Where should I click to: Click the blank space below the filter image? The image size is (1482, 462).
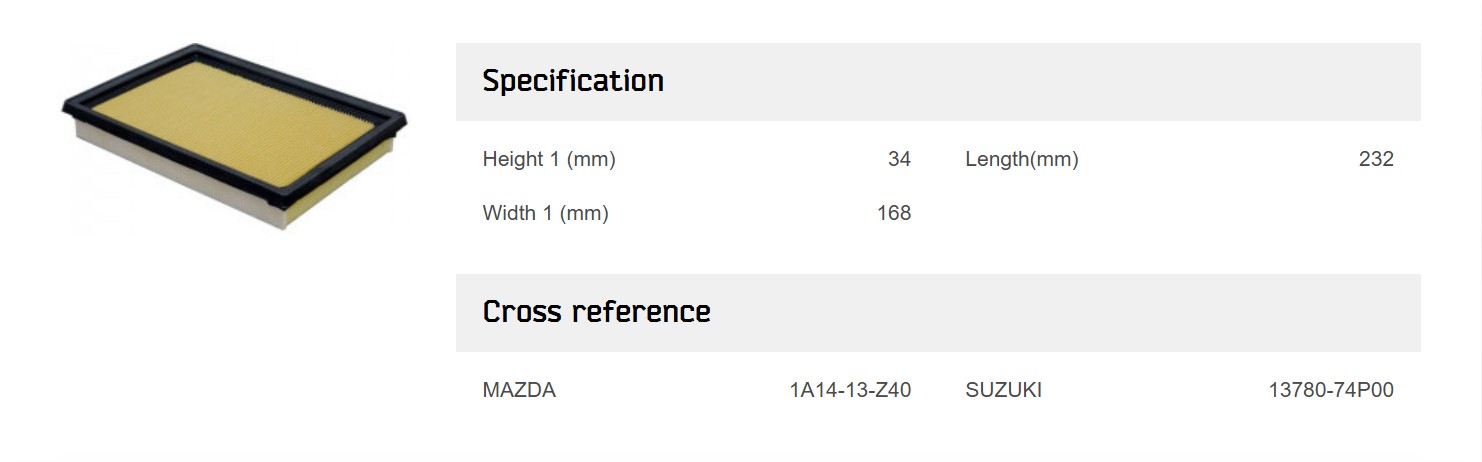click(235, 340)
